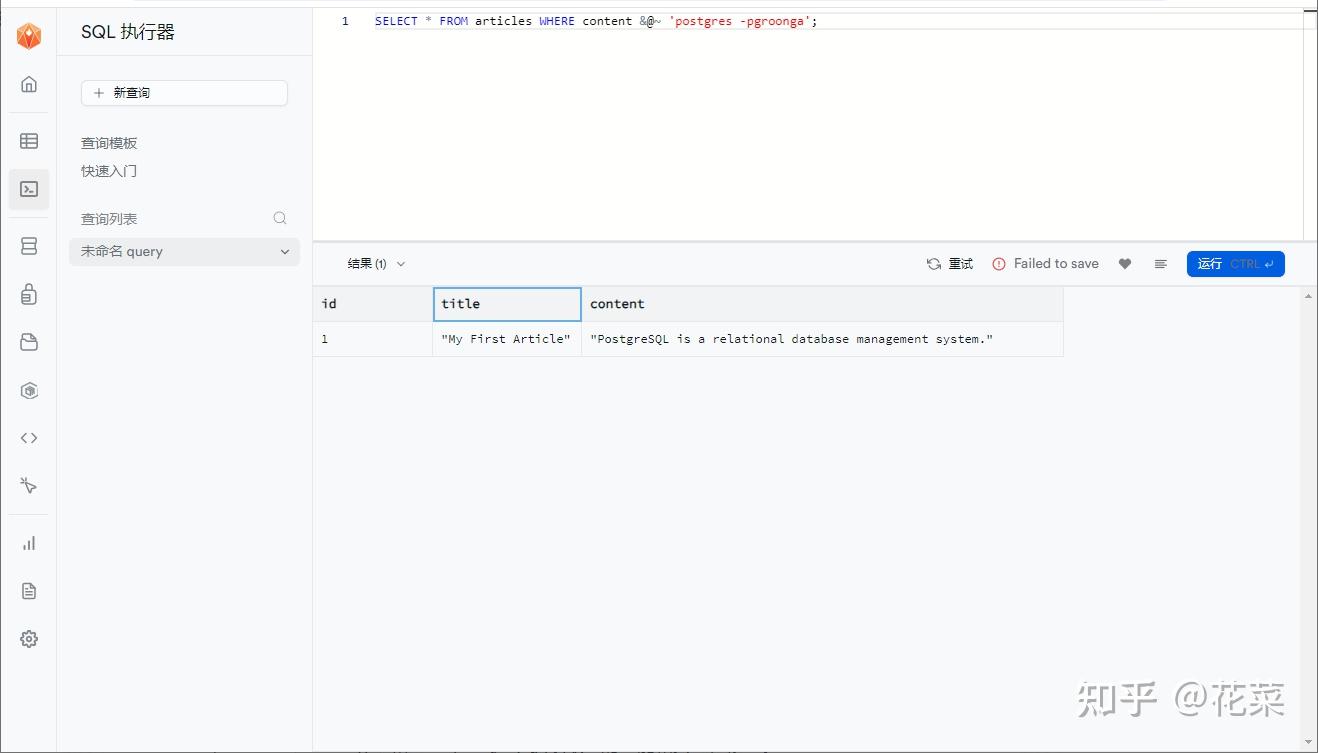The height and width of the screenshot is (753, 1318).
Task: Open the Logs document icon
Action: coord(29,591)
